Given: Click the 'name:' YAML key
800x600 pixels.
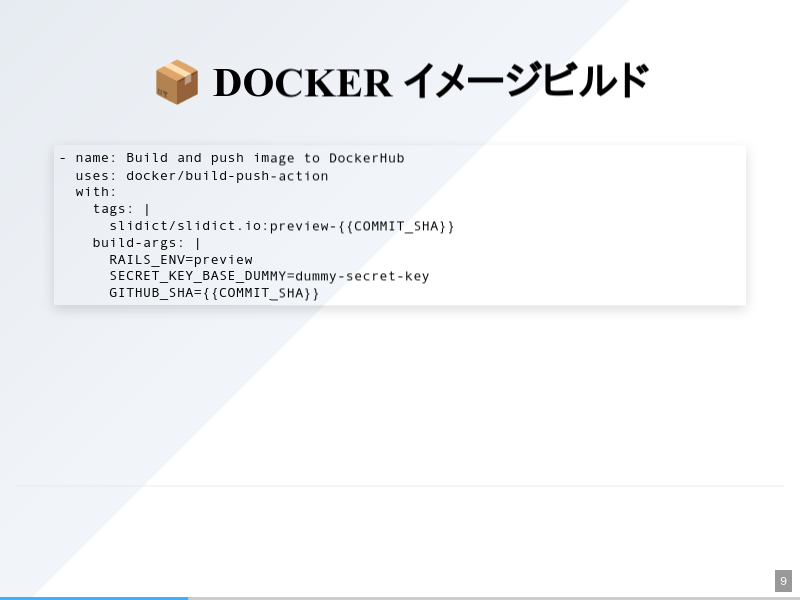Looking at the screenshot, I should pos(93,157).
